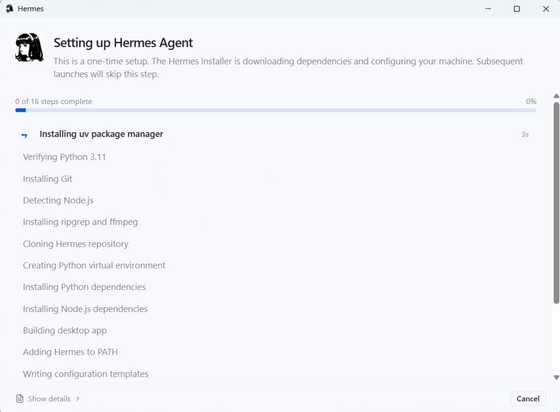The image size is (560, 412).
Task: Minimize the Hermes window
Action: 488,9
